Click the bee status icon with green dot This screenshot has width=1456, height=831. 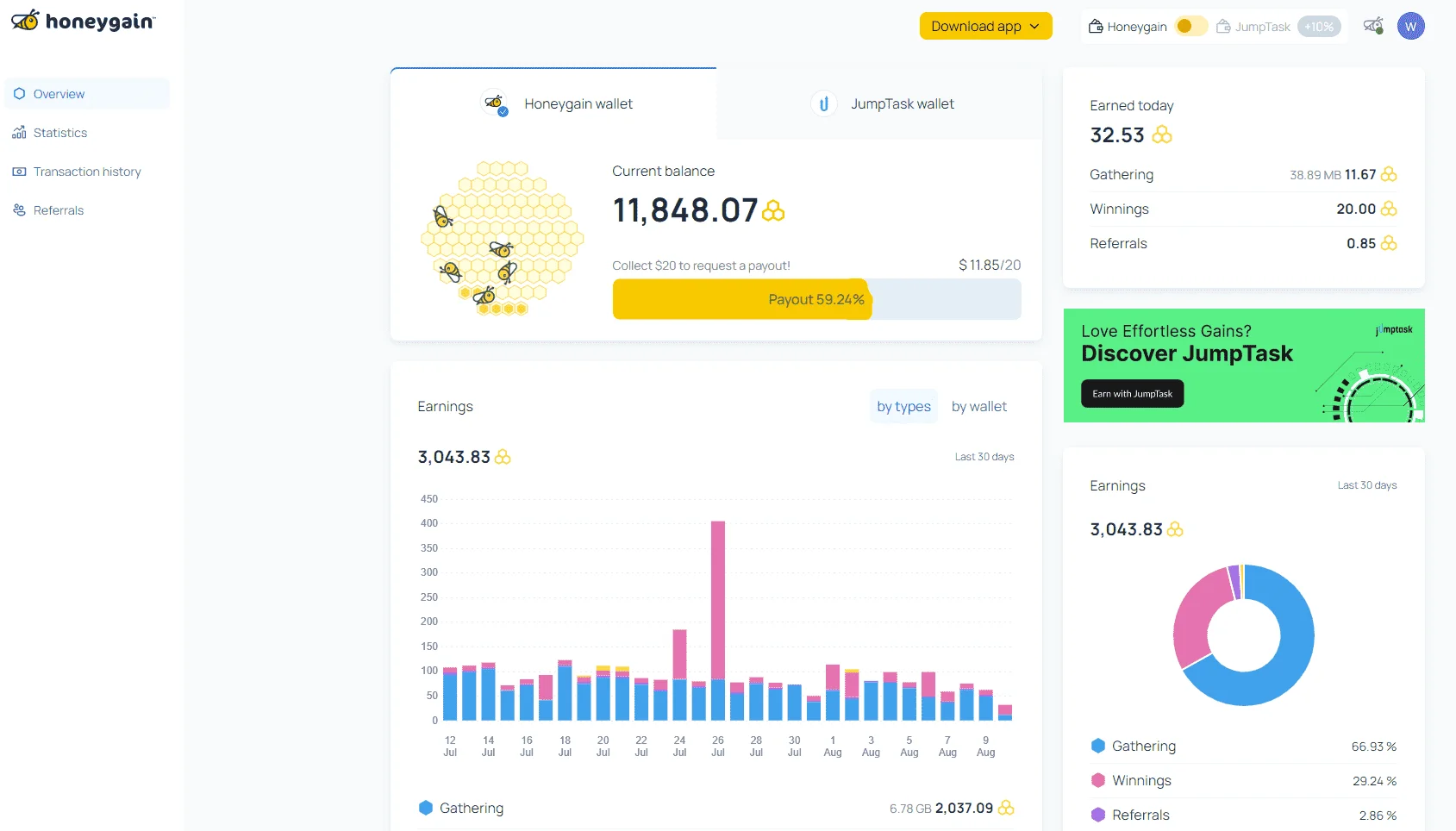[1373, 26]
